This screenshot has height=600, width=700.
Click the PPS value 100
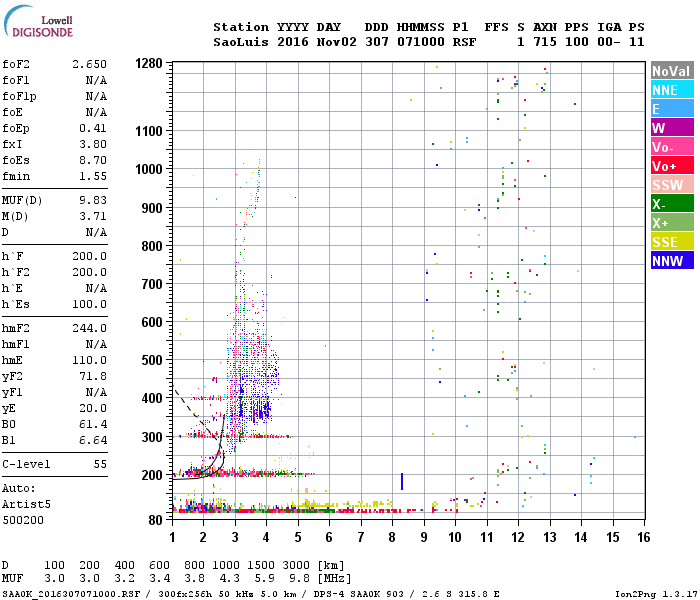577,42
